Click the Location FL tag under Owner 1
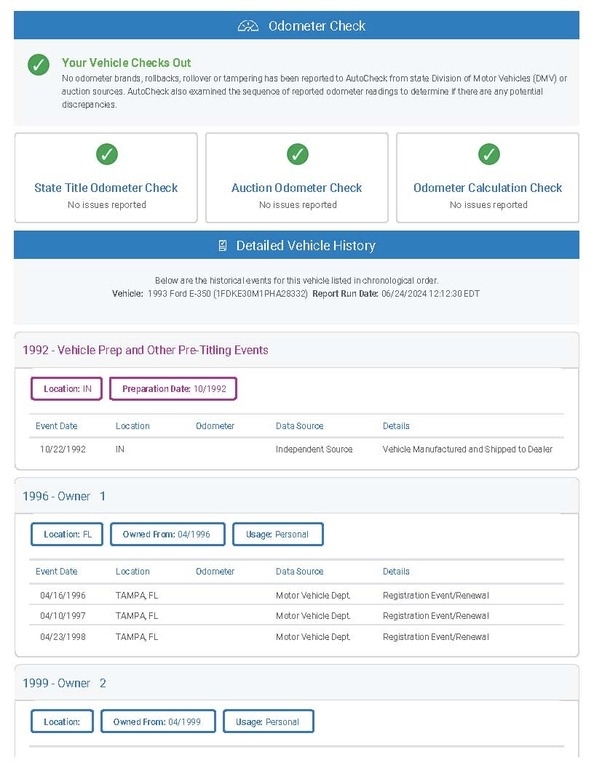Screen dimensions: 594x768 67,534
